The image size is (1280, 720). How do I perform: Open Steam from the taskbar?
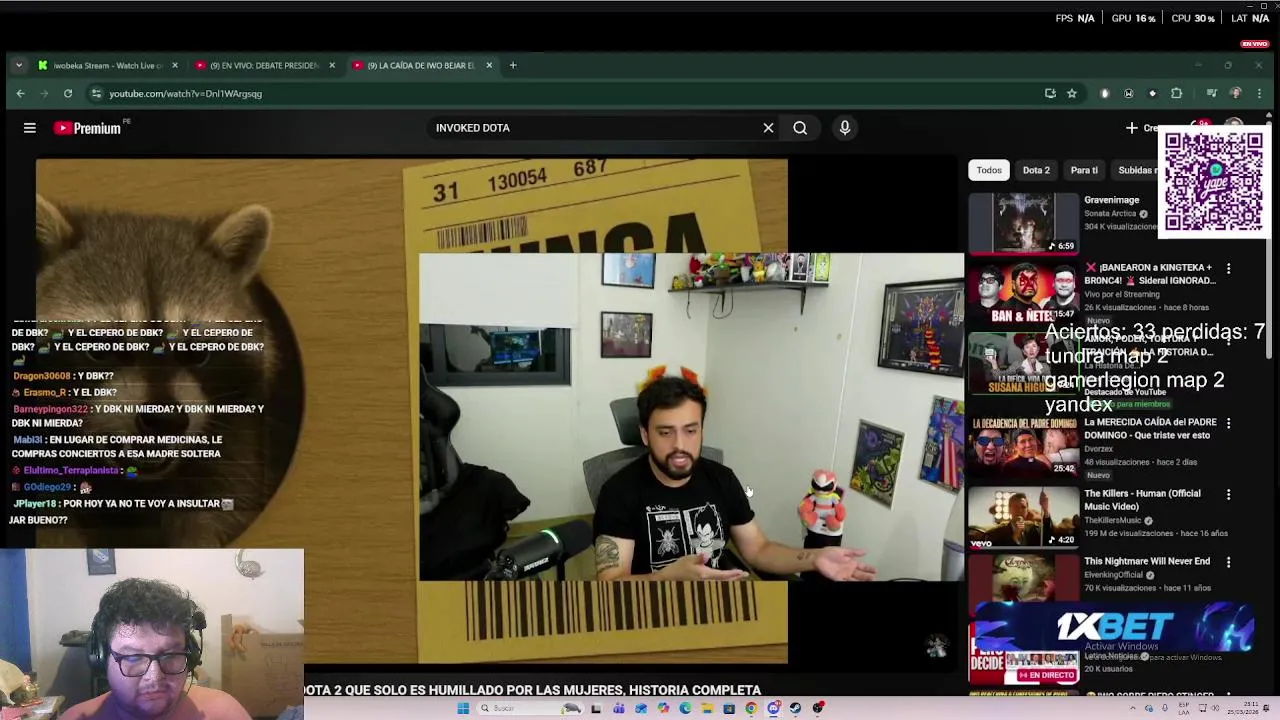tap(796, 708)
